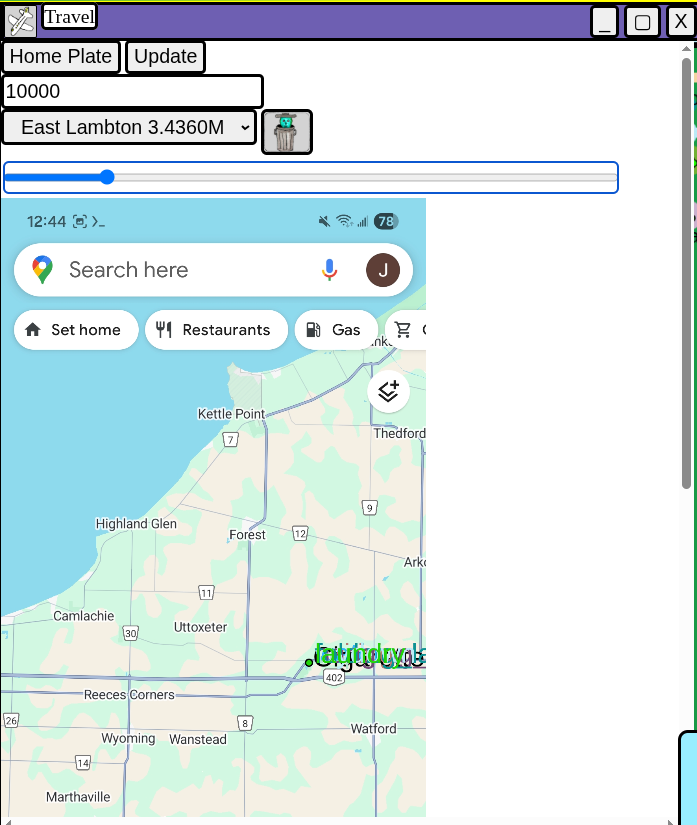Click the blue range slider handle

point(107,178)
